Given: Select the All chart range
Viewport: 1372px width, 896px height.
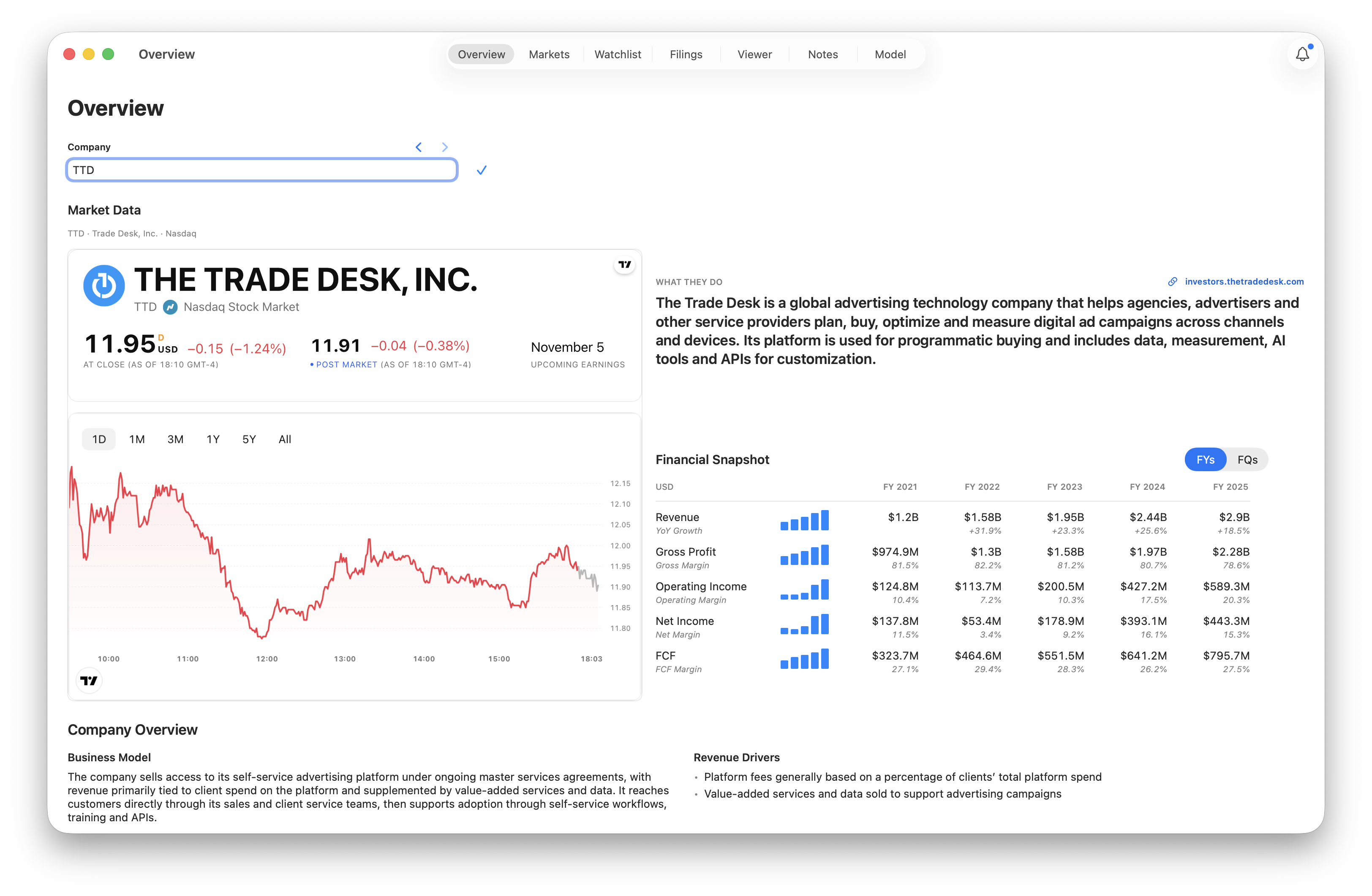Looking at the screenshot, I should (x=285, y=439).
